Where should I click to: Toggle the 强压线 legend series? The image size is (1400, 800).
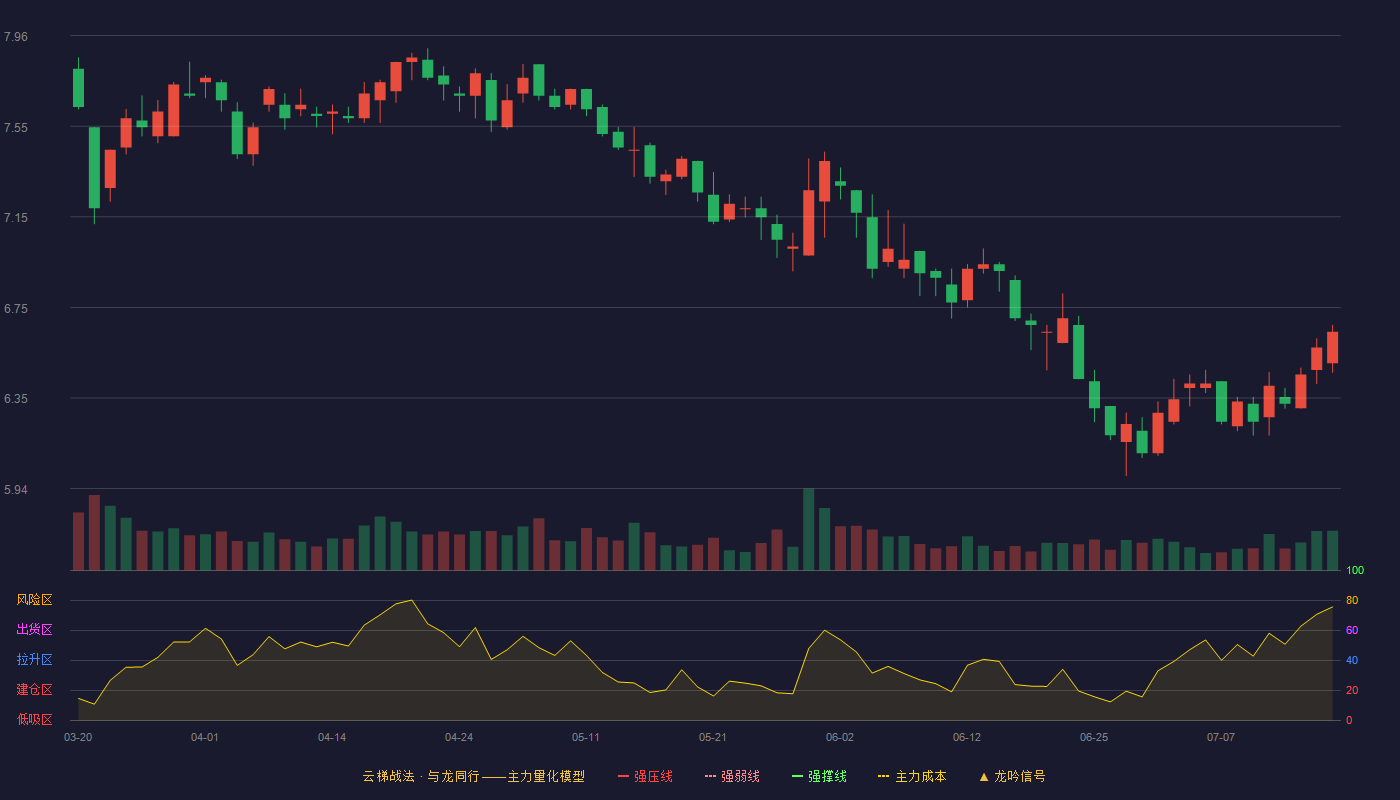pos(645,776)
